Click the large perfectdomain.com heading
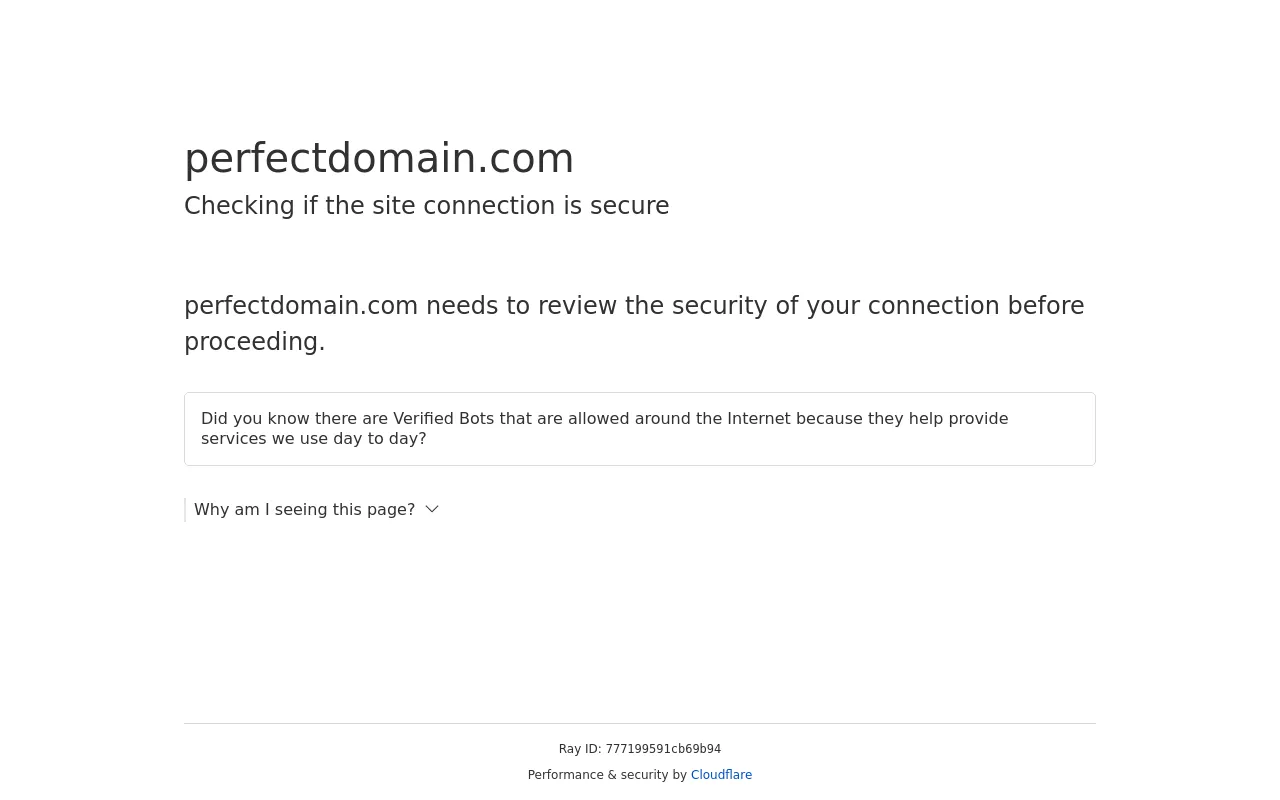Viewport: 1280px width, 800px height. (379, 159)
